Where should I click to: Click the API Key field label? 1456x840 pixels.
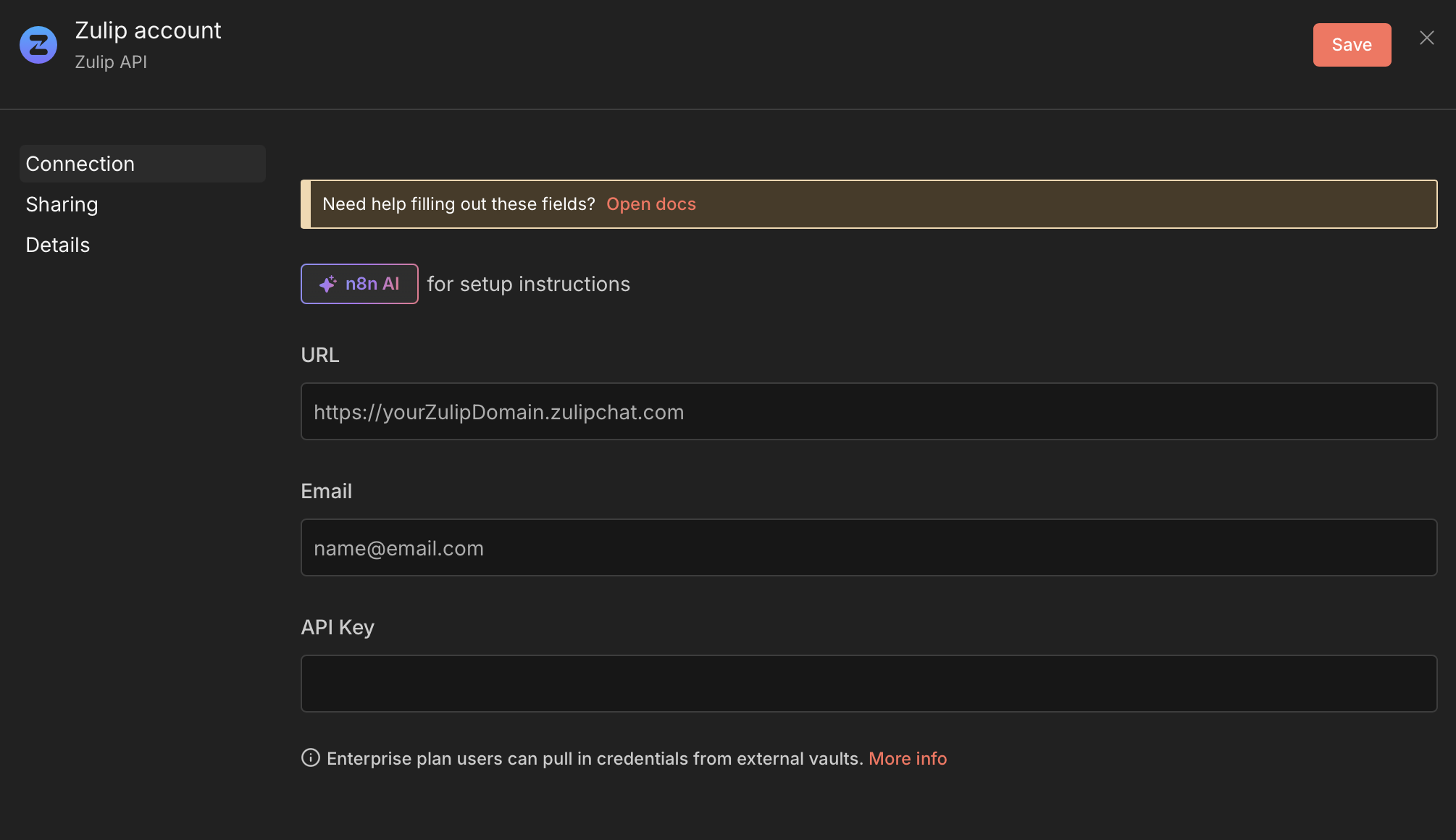tap(338, 627)
